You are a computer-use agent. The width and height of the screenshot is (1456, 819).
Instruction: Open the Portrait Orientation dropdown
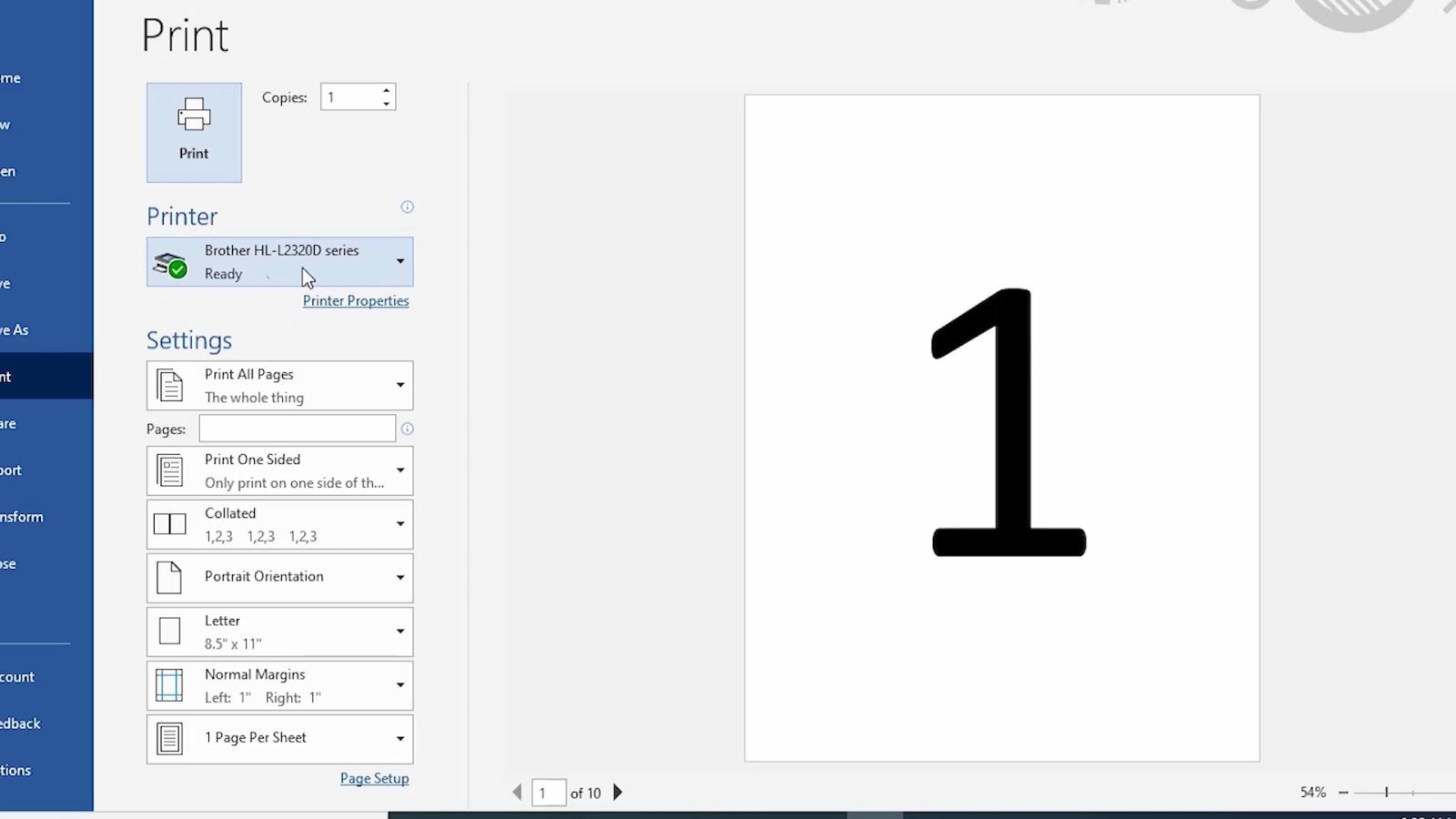click(279, 578)
